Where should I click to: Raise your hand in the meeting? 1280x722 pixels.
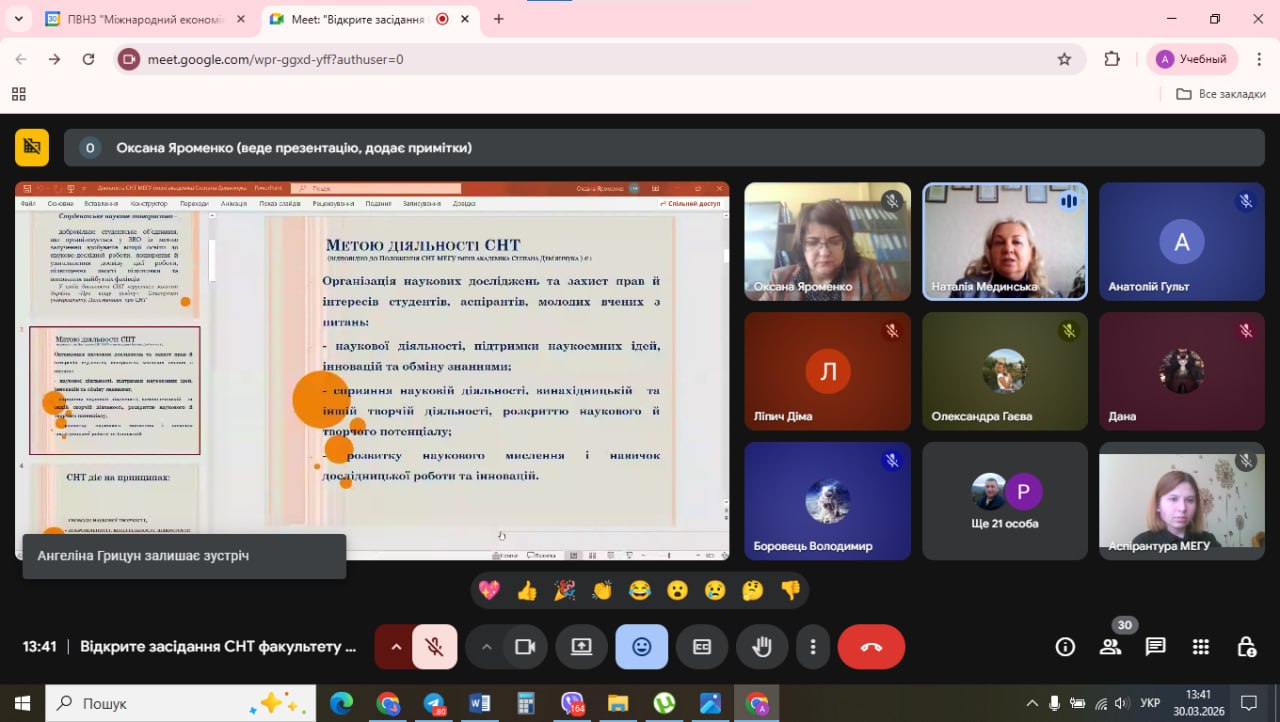(762, 646)
